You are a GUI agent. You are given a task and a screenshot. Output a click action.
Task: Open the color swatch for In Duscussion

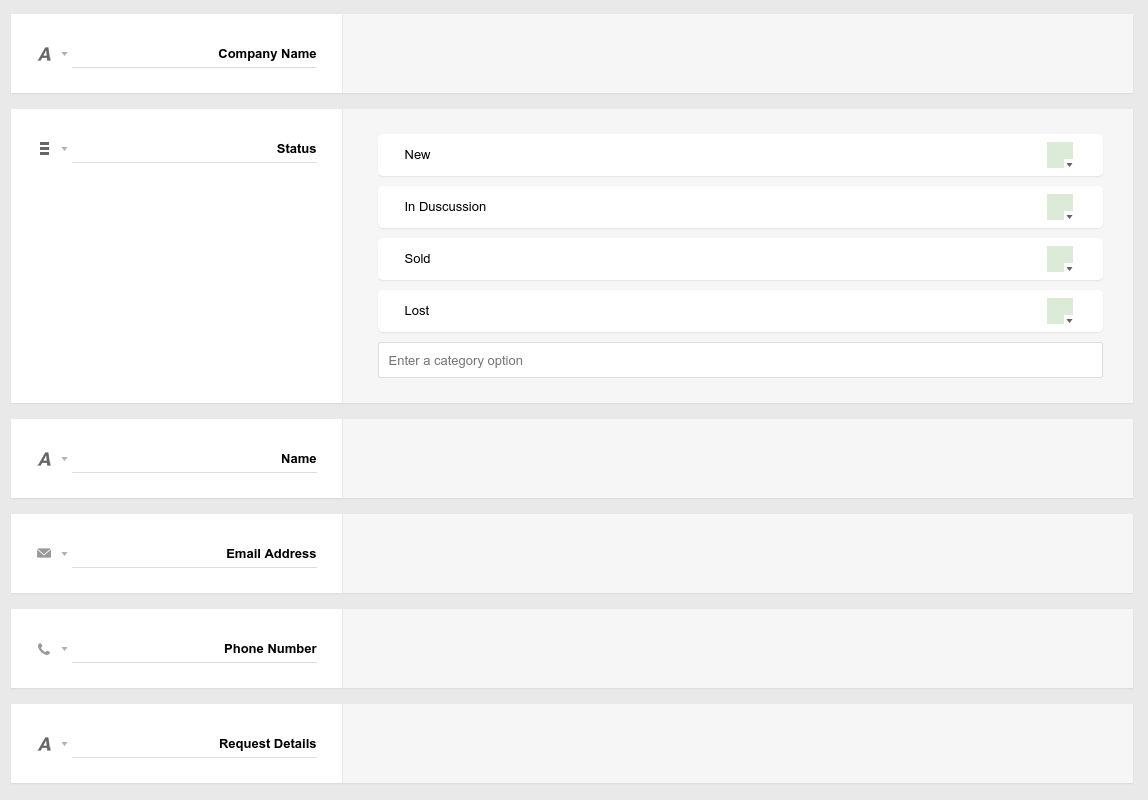pos(1060,207)
